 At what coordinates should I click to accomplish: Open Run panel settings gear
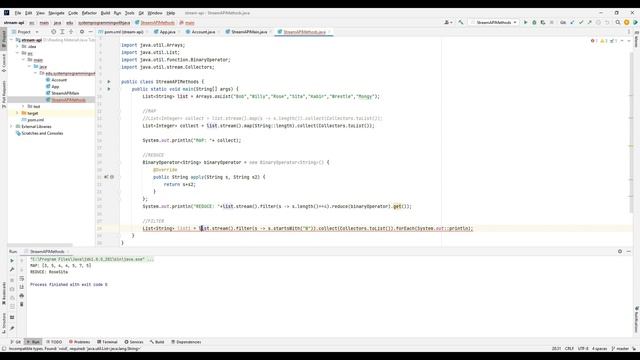pos(620,251)
